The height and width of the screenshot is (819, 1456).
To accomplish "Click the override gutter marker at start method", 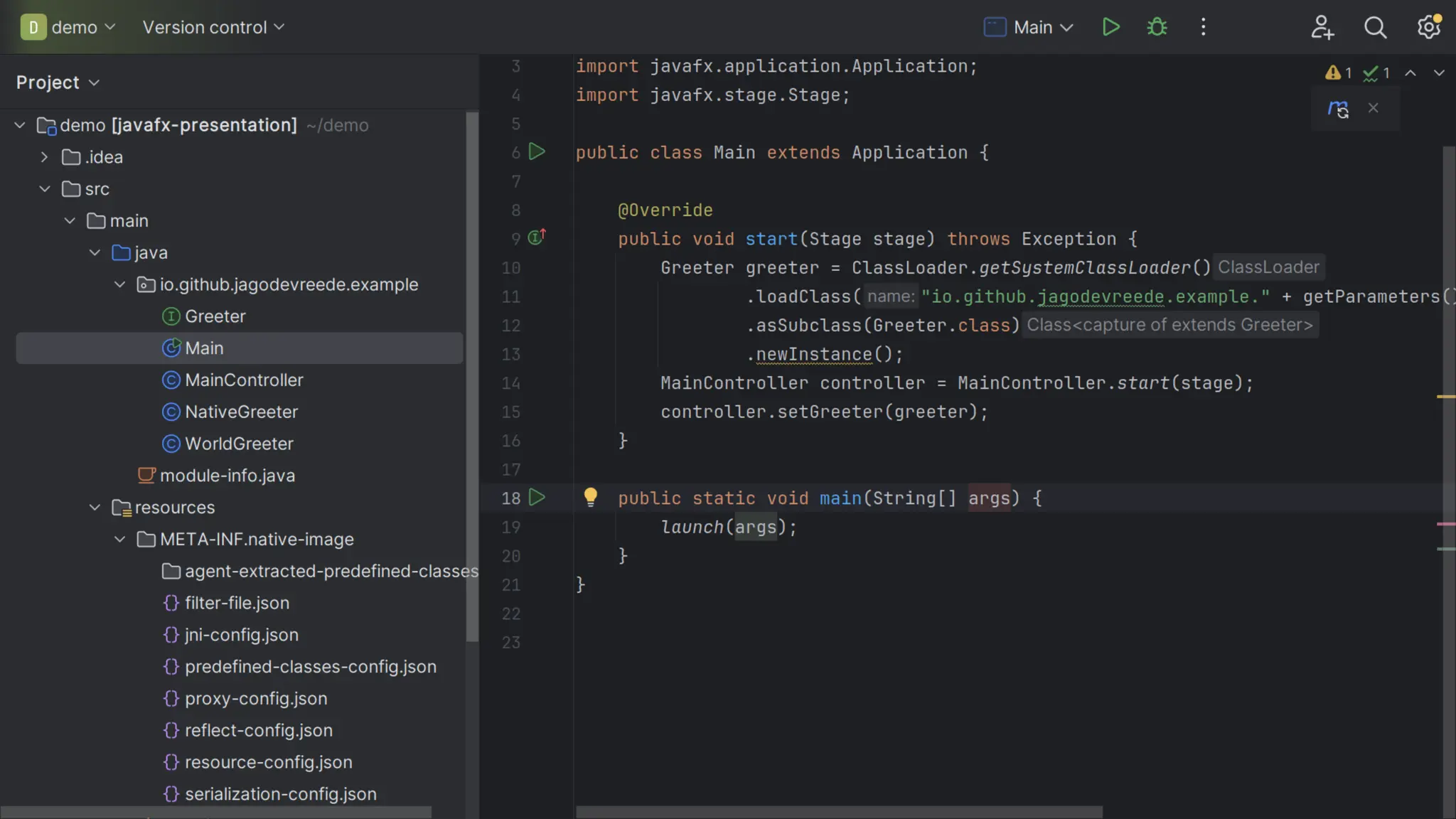I will [x=537, y=237].
